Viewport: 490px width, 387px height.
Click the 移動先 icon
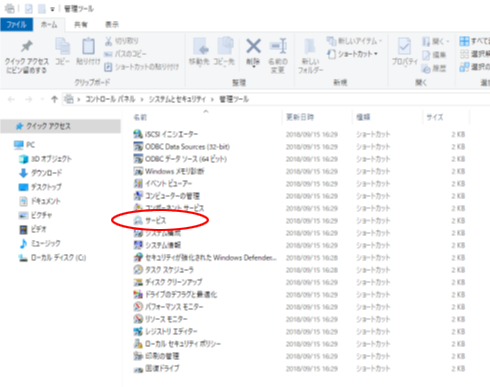(201, 46)
